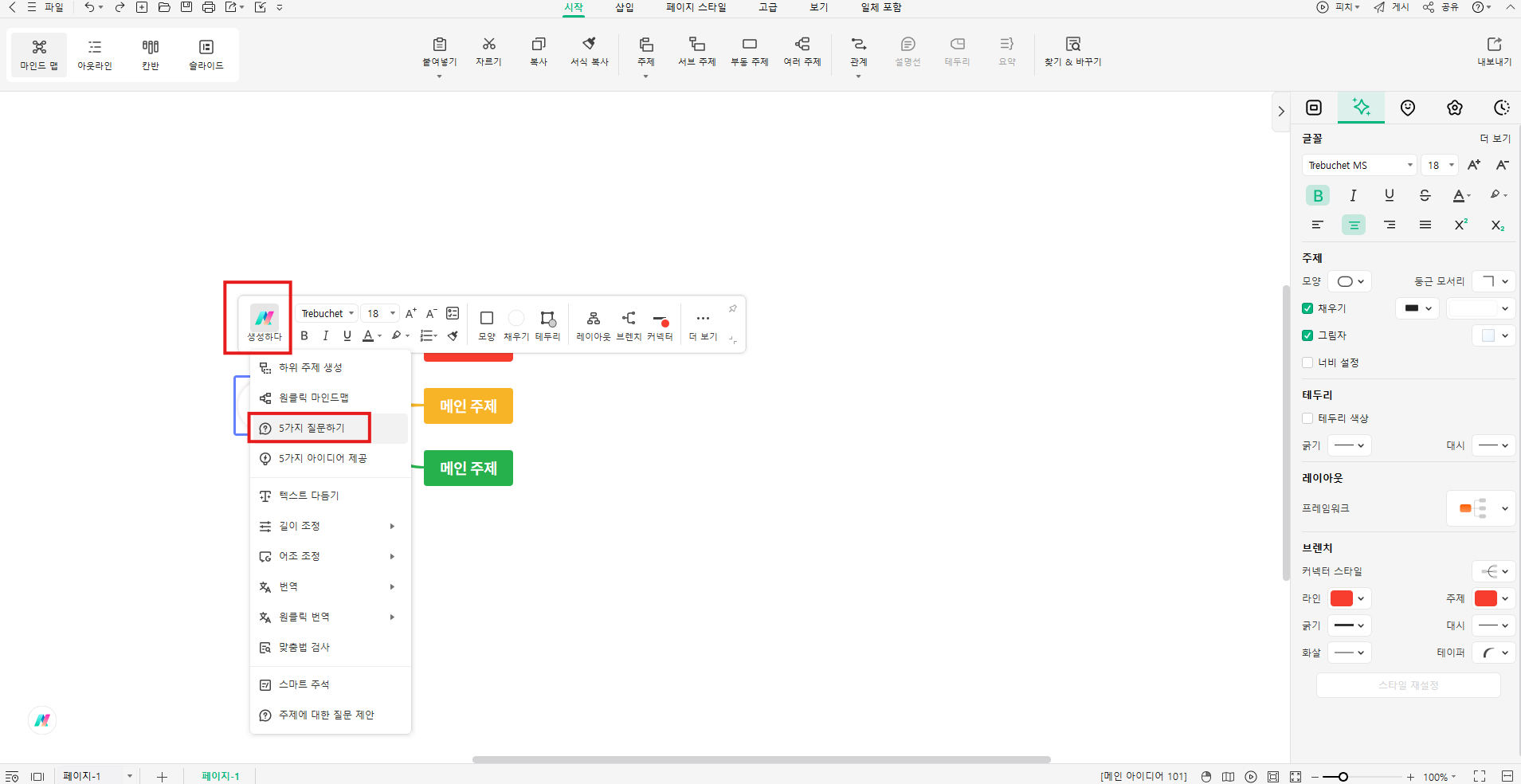Click the 자르기 cut icon
Viewport: 1521px width, 784px height.
click(488, 51)
